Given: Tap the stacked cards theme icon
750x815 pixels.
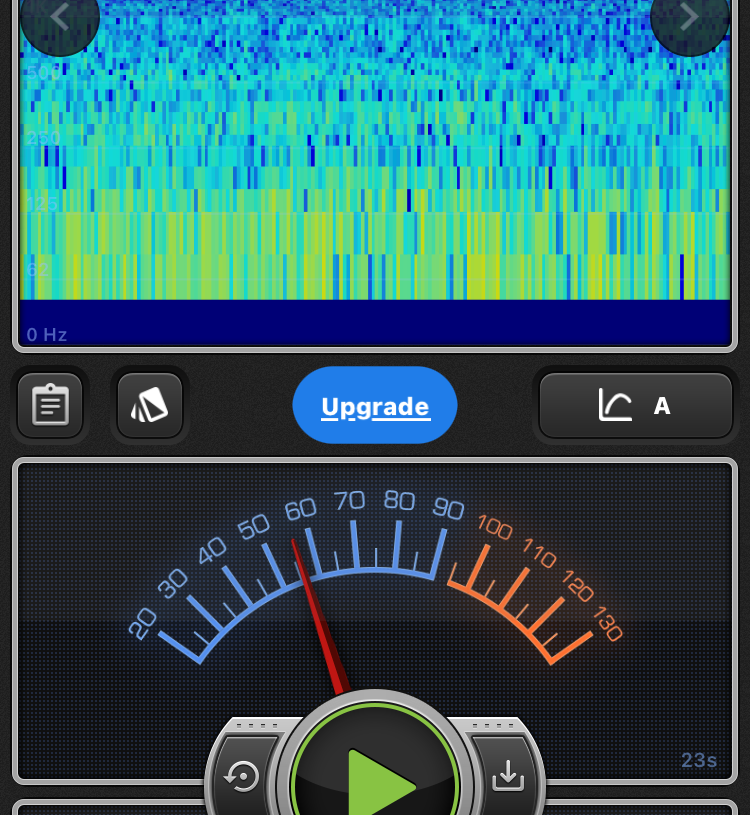Looking at the screenshot, I should pyautogui.click(x=150, y=405).
